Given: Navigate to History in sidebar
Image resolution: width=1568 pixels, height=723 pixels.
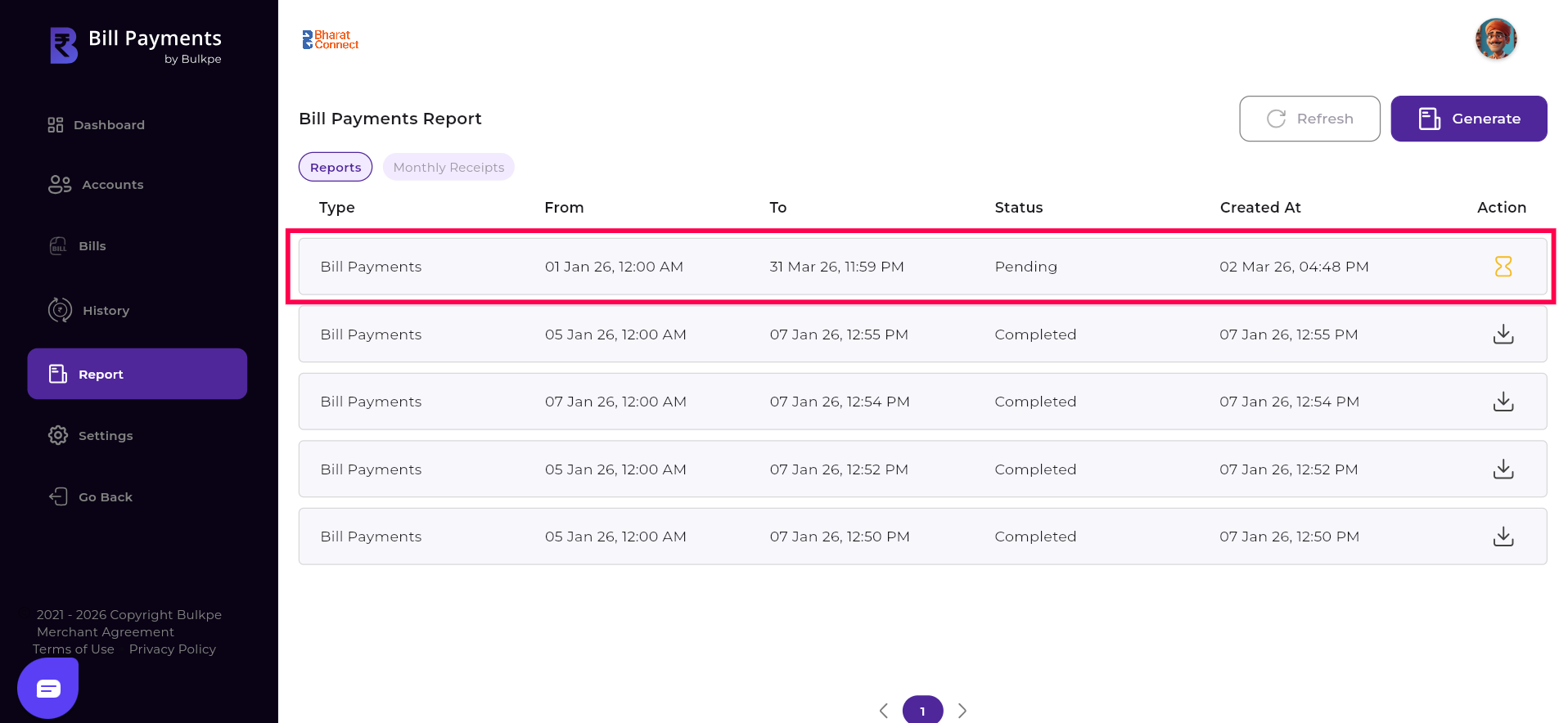Looking at the screenshot, I should tap(106, 311).
